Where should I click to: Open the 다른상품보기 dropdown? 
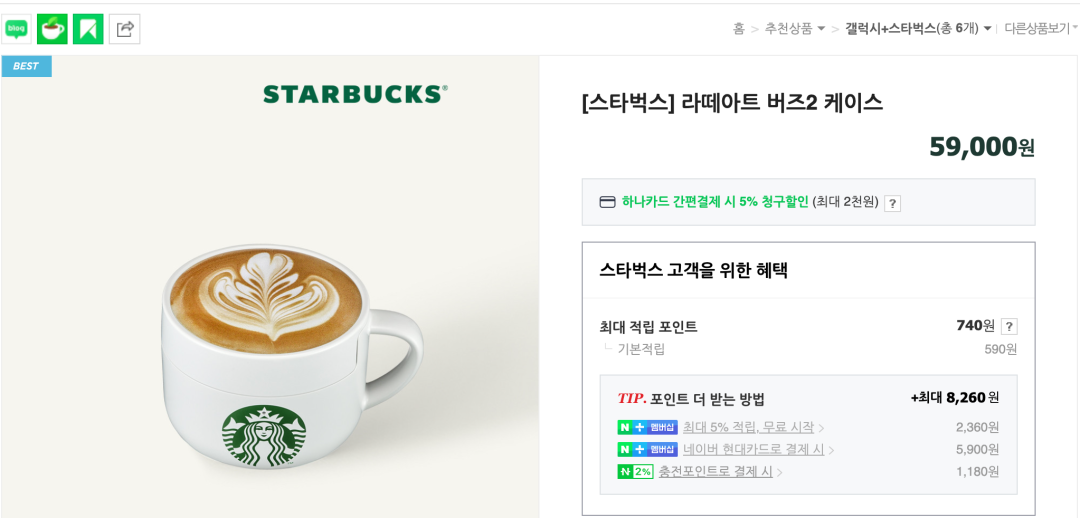coord(1041,29)
